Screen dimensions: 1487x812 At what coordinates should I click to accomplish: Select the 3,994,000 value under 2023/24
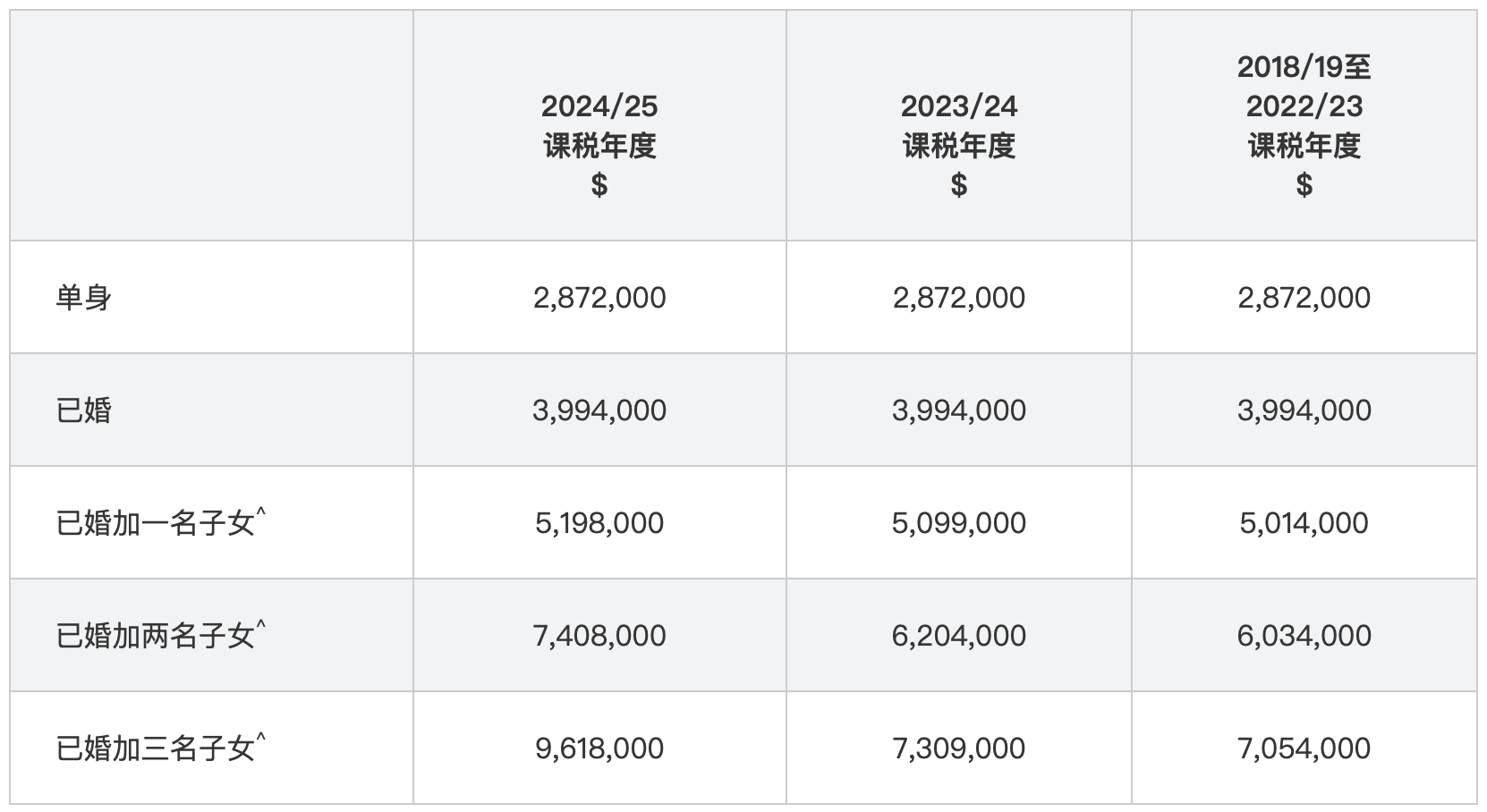tap(959, 410)
